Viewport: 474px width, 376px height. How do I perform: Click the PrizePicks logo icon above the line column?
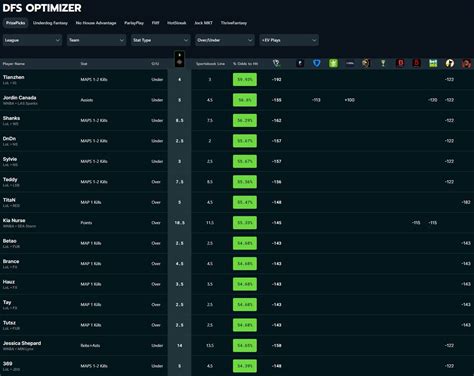179,59
